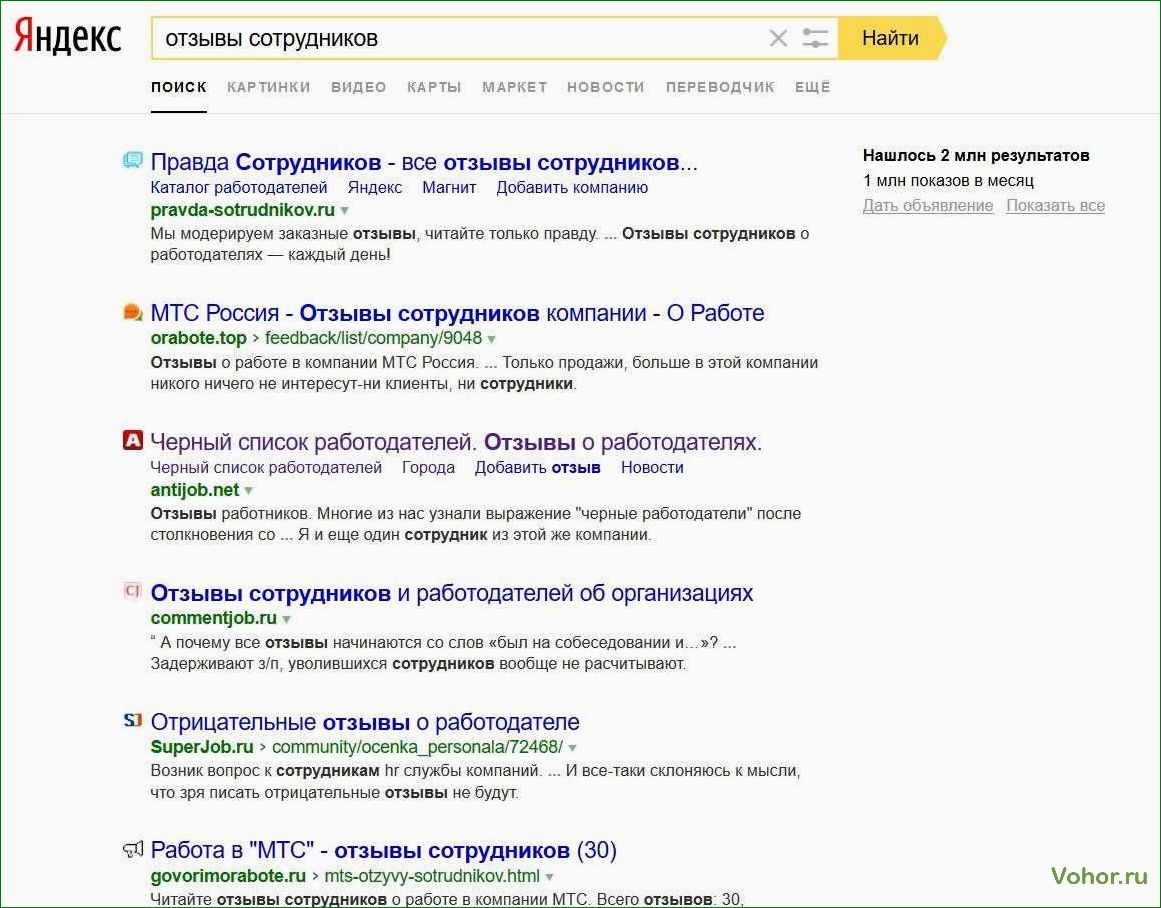
Task: Open the commentjob.ru green URL
Action: (213, 618)
